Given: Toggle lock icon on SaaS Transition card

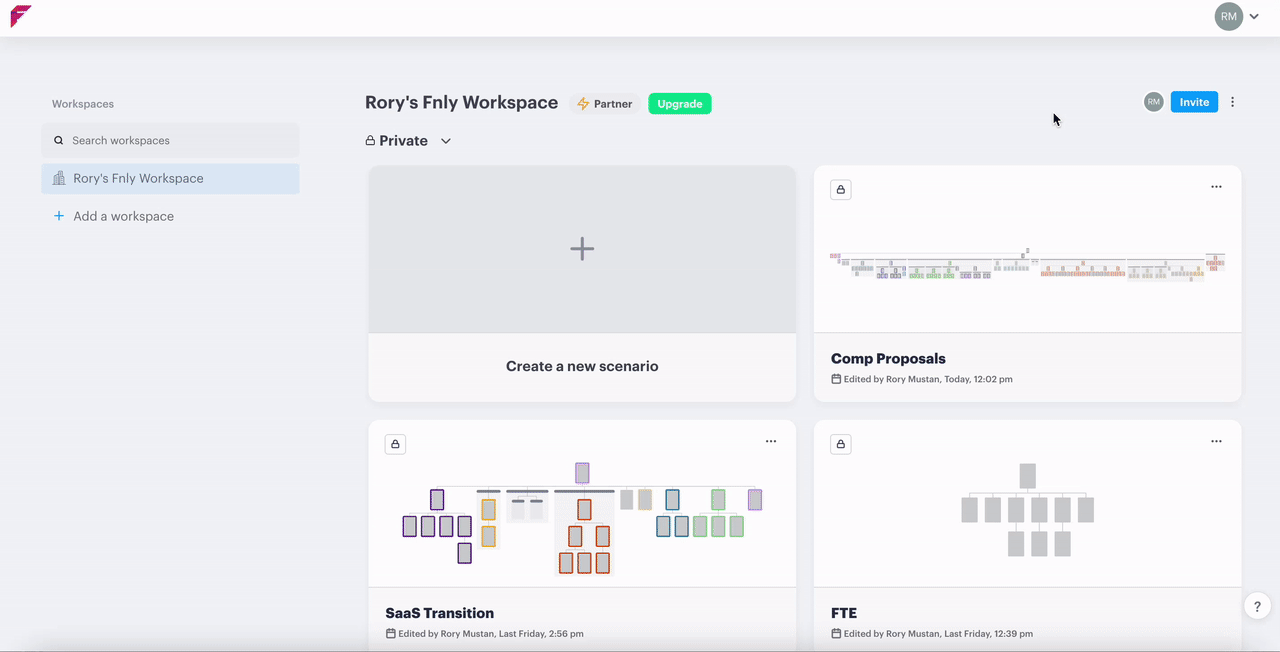Looking at the screenshot, I should click(395, 444).
